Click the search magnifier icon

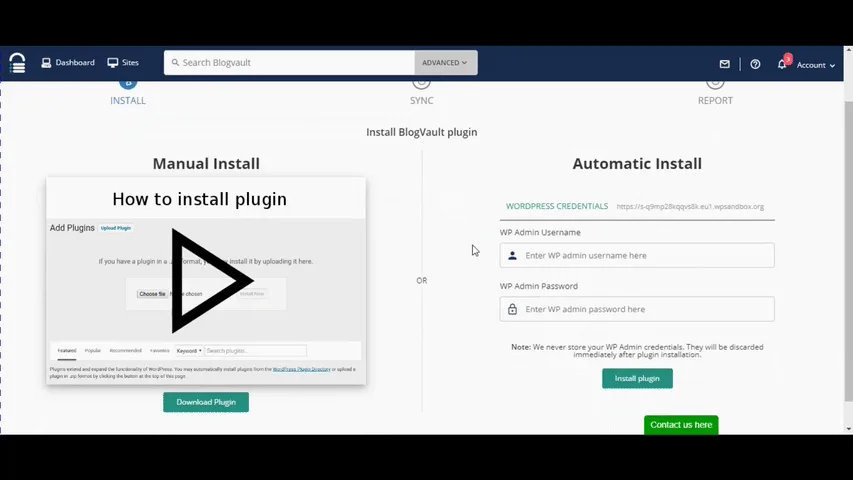click(x=175, y=63)
